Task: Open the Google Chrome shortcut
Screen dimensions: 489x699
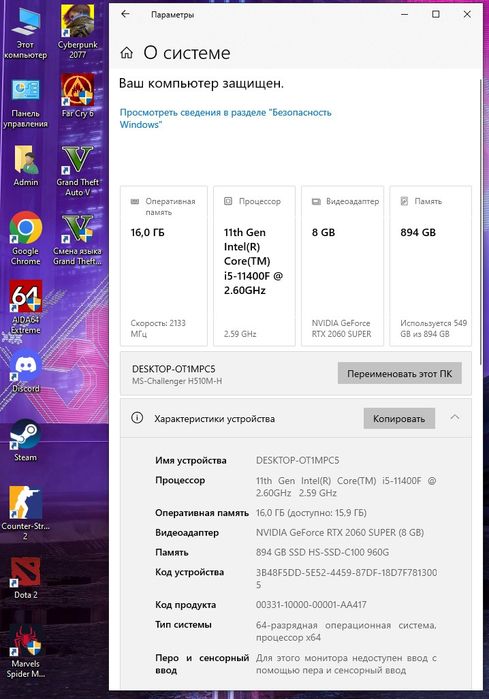Action: pyautogui.click(x=25, y=238)
